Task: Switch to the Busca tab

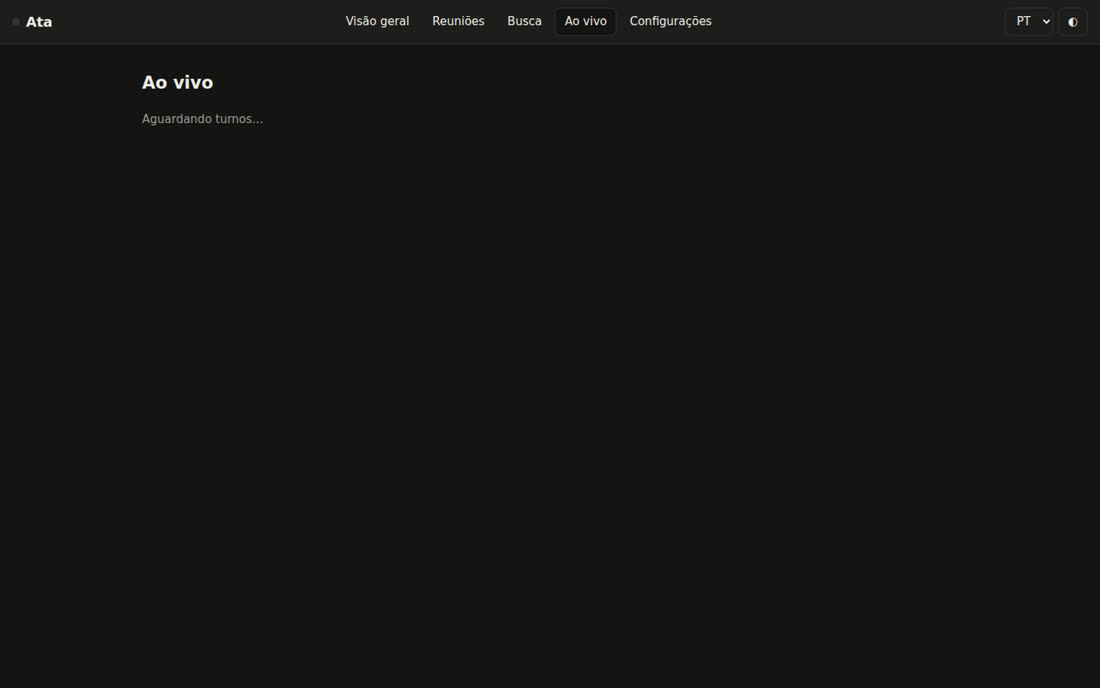Action: [524, 22]
